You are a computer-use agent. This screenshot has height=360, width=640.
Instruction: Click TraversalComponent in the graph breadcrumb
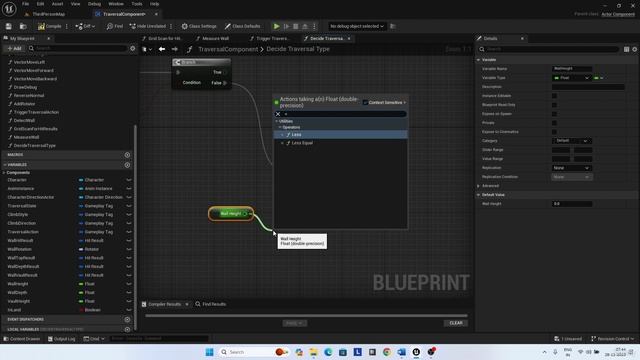228,49
